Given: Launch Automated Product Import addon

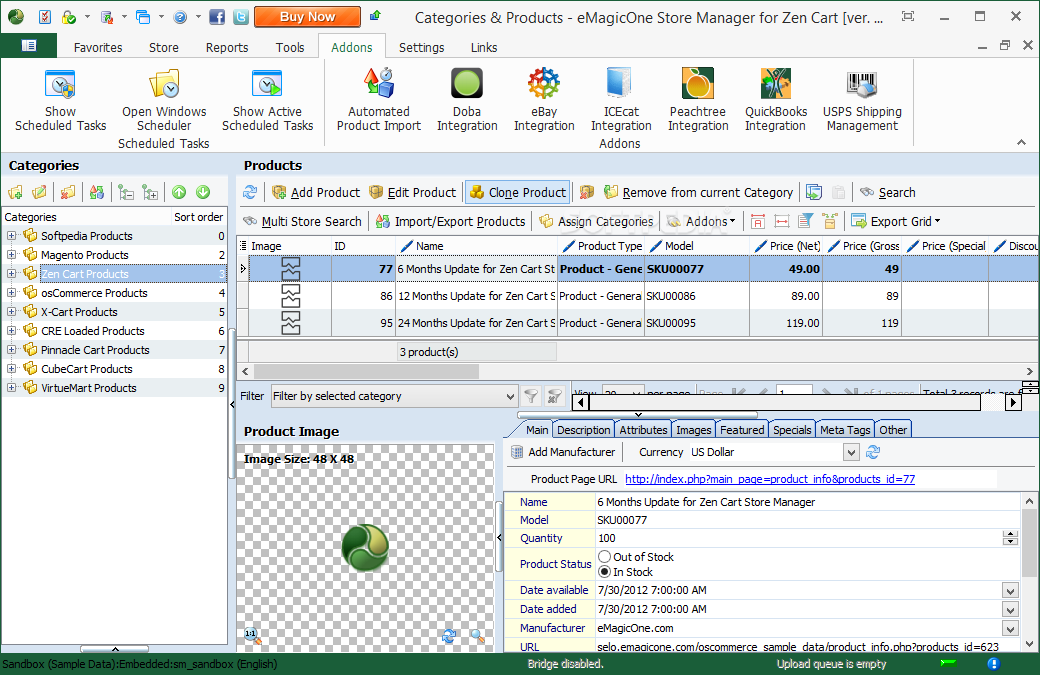Looking at the screenshot, I should pyautogui.click(x=379, y=101).
